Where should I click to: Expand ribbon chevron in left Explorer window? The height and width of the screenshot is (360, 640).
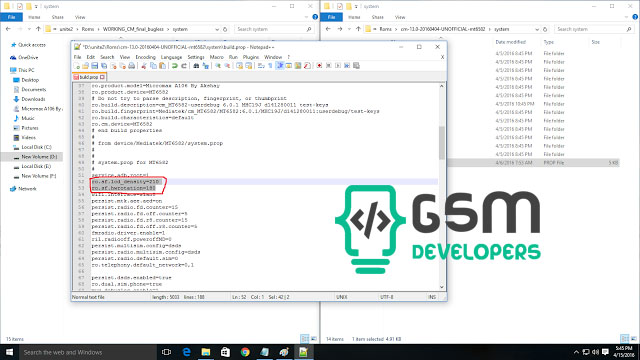[x=306, y=17]
